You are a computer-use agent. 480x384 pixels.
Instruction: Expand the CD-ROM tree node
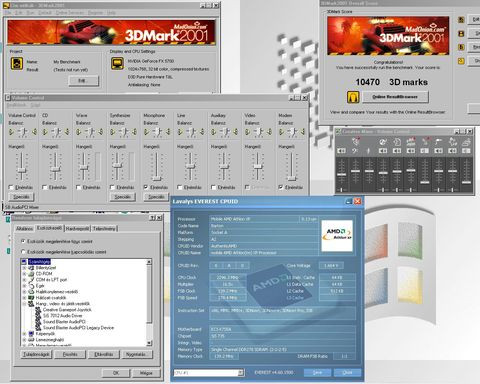click(x=24, y=274)
